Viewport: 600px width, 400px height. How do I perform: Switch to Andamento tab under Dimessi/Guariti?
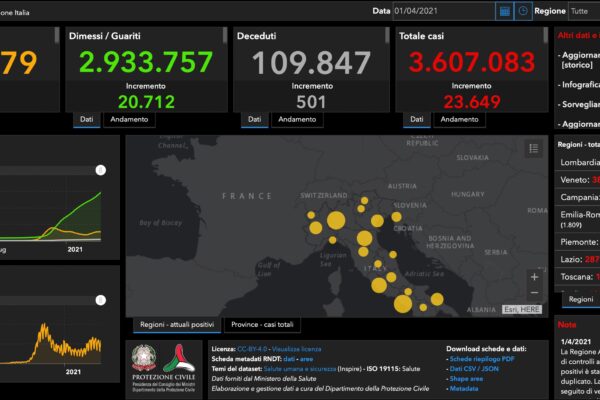click(x=130, y=119)
